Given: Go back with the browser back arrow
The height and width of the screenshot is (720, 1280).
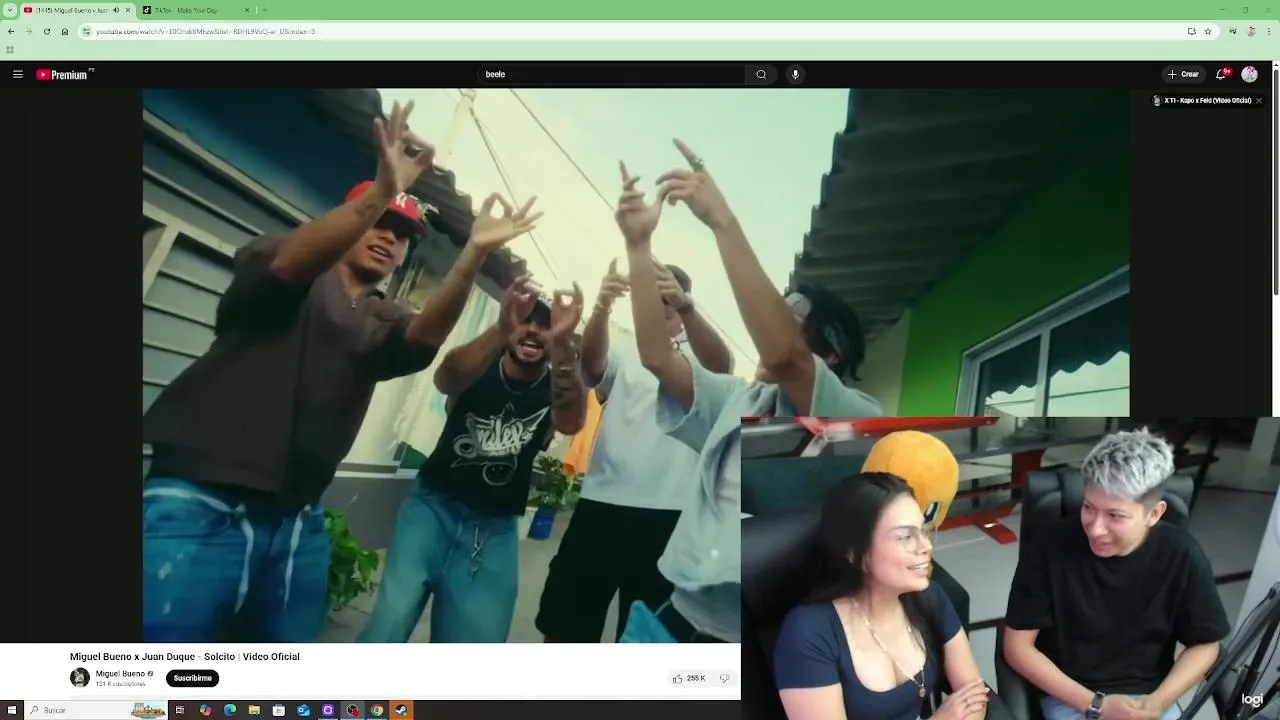Looking at the screenshot, I should click(11, 31).
